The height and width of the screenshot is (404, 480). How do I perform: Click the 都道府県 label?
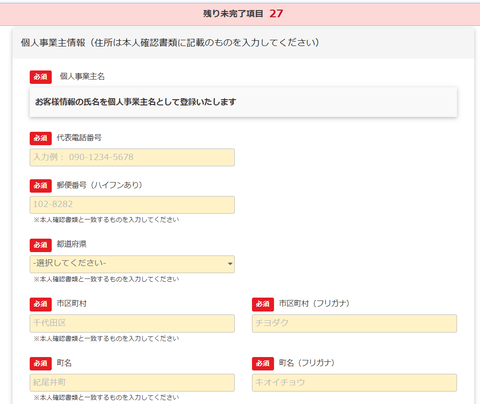point(71,244)
